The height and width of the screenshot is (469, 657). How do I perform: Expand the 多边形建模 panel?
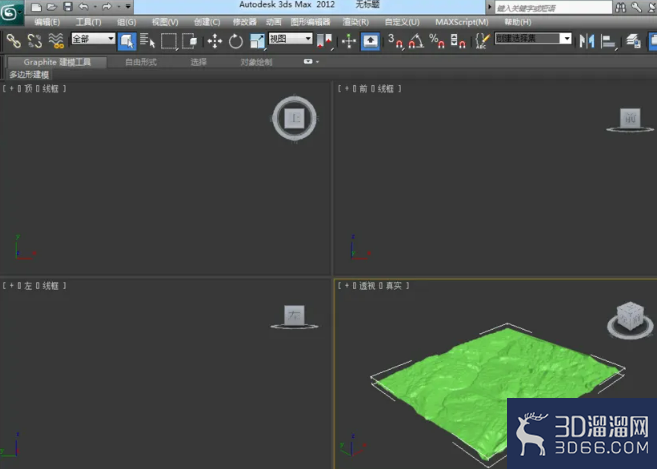click(x=29, y=75)
